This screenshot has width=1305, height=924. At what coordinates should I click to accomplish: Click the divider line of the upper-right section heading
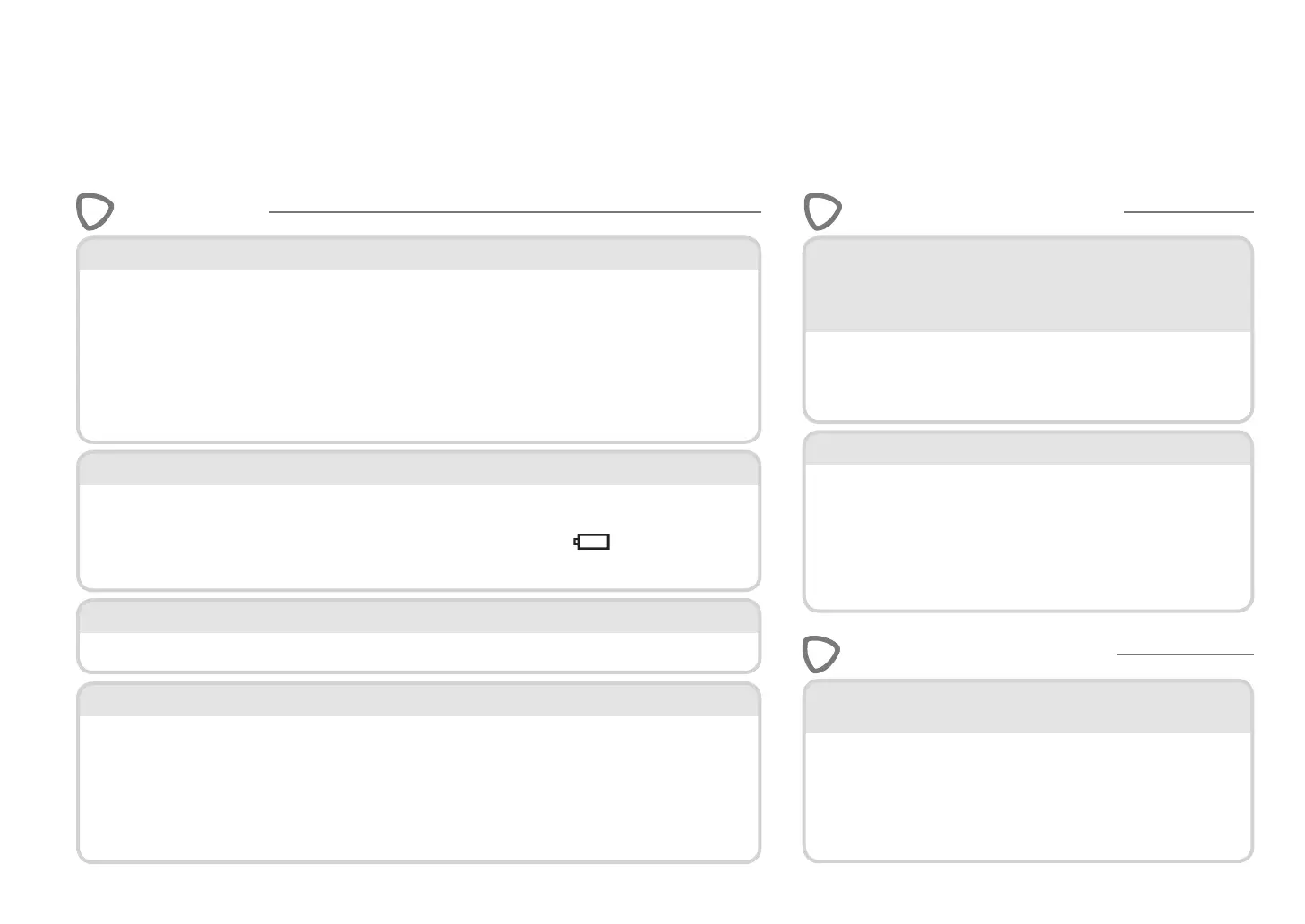[x=1188, y=212]
